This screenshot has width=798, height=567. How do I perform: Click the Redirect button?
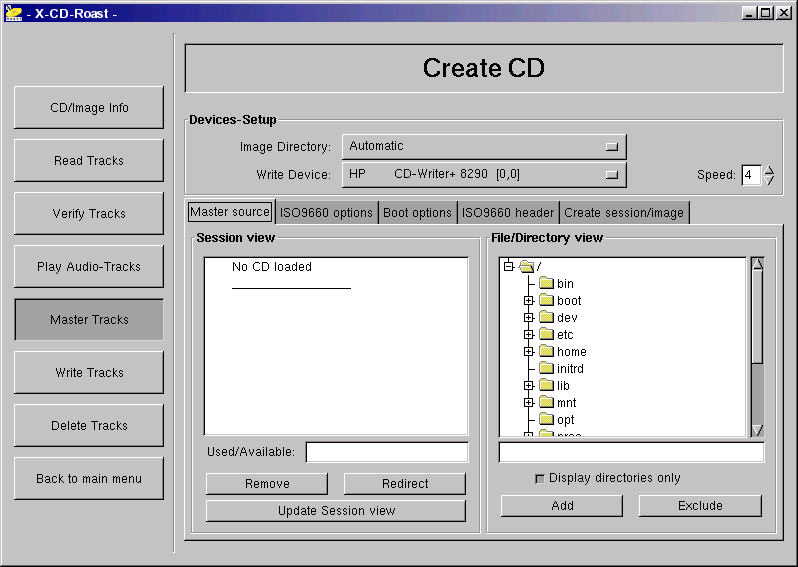405,484
